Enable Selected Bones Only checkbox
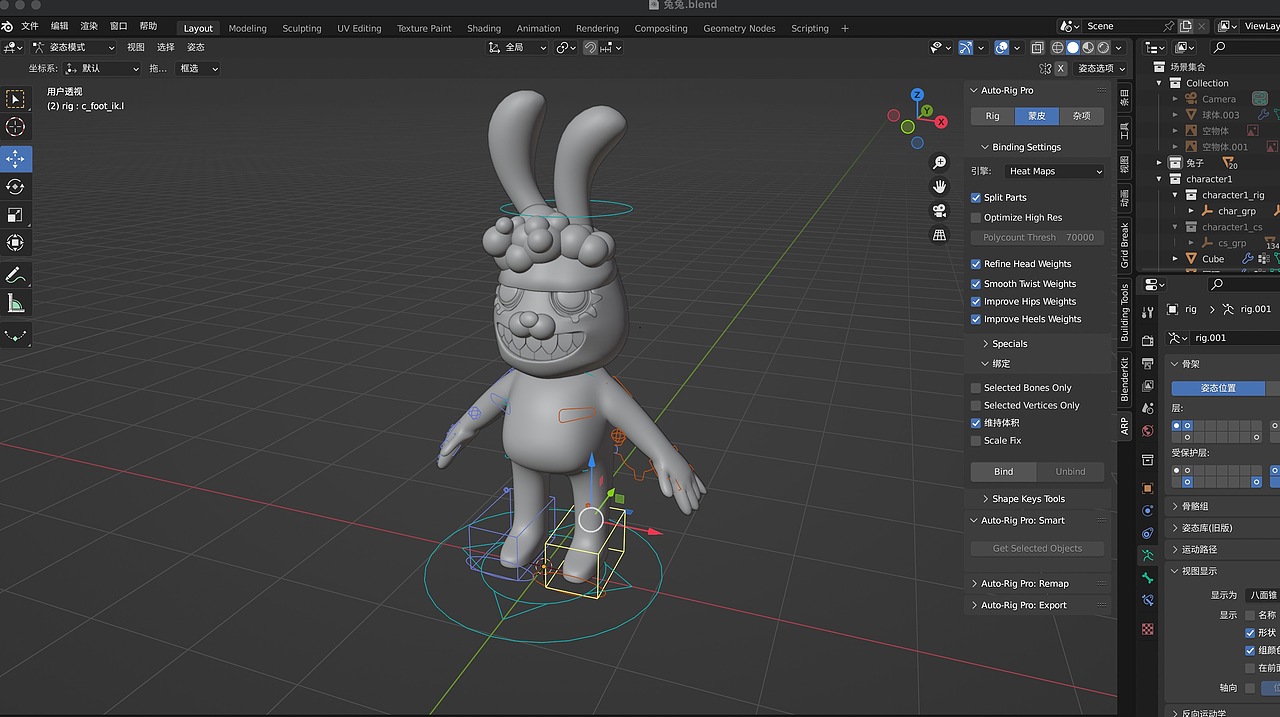1280x717 pixels. click(976, 388)
